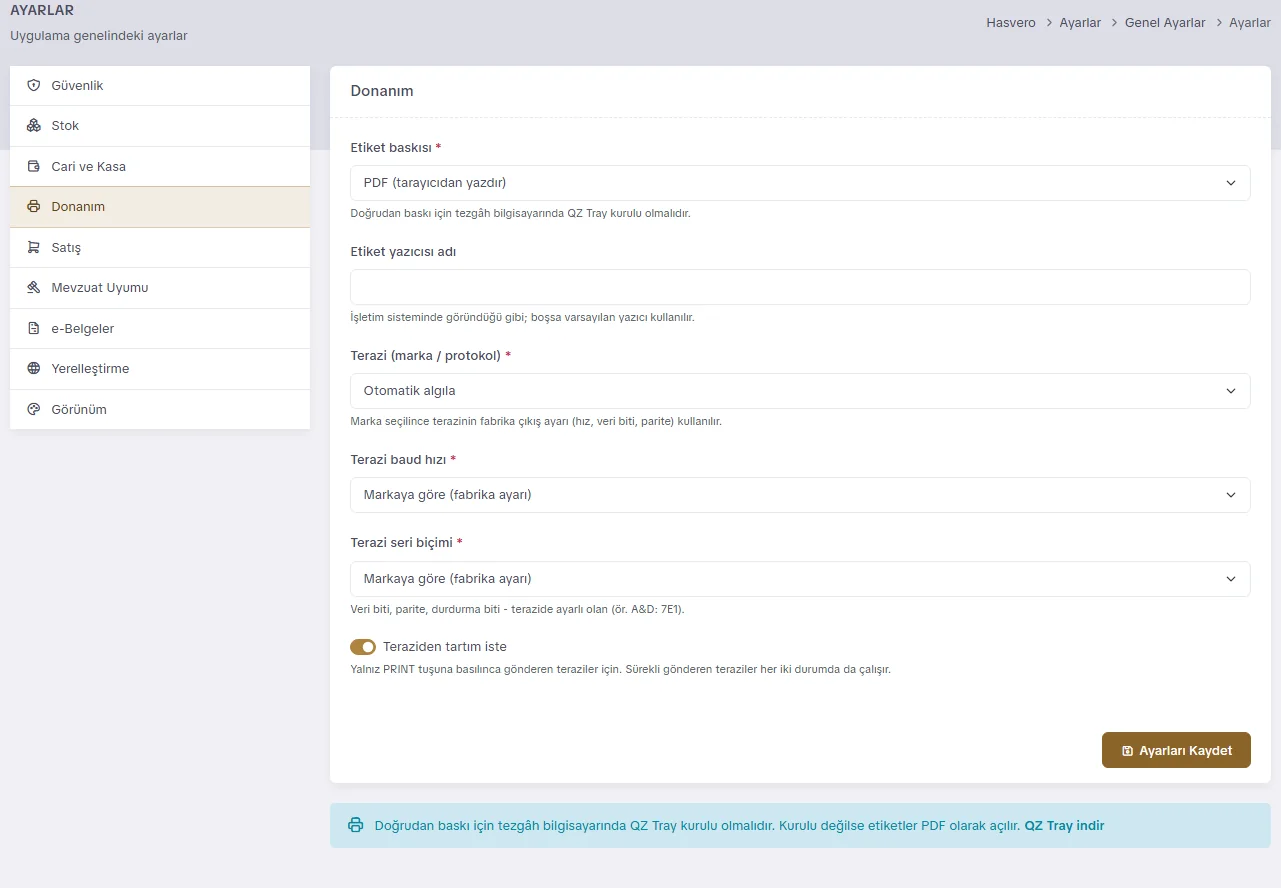Screen dimensions: 1281x888
Task: Follow the QZ Tray indir link
Action: 1064,826
